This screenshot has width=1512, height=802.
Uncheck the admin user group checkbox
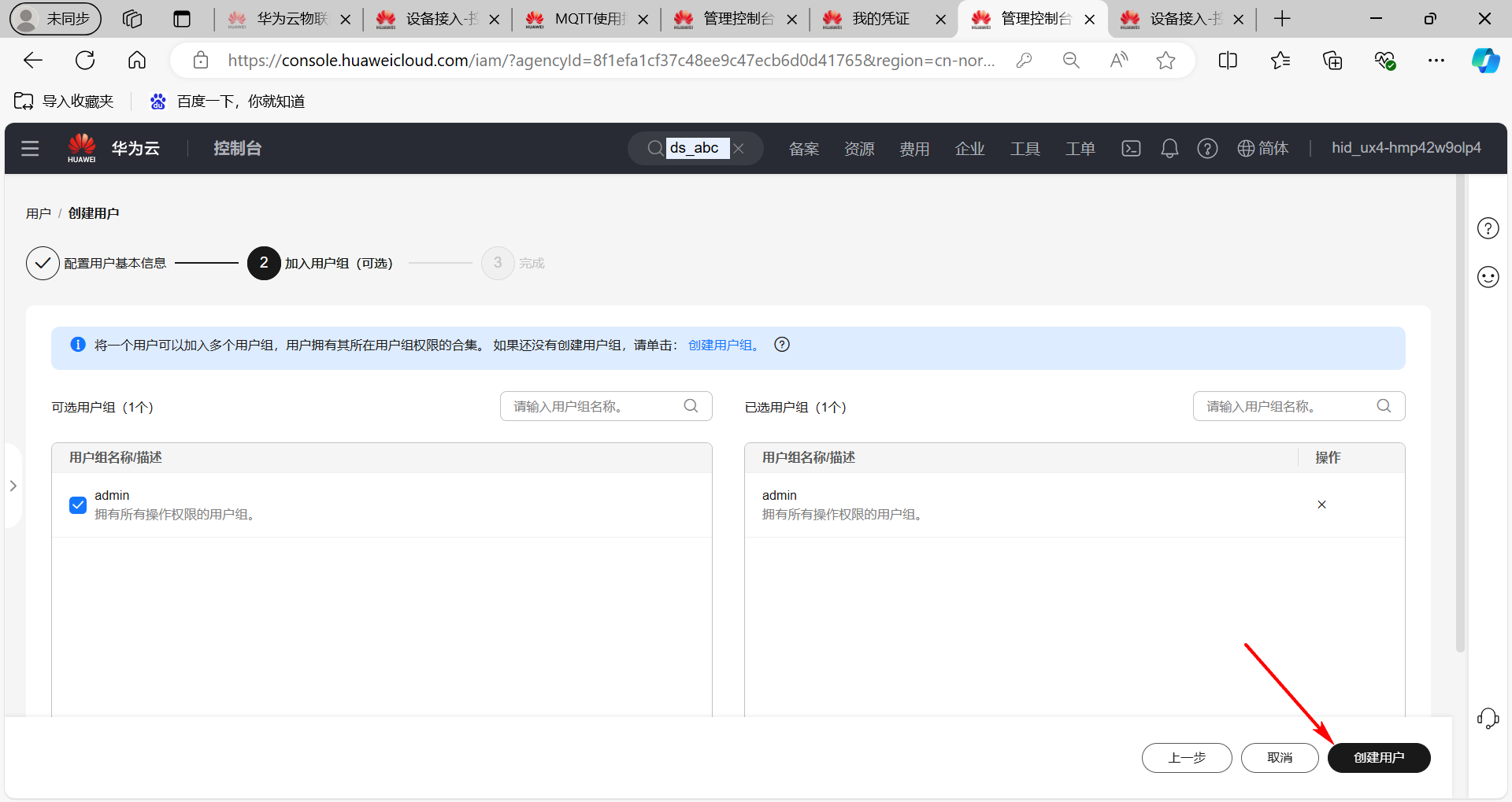[x=77, y=504]
